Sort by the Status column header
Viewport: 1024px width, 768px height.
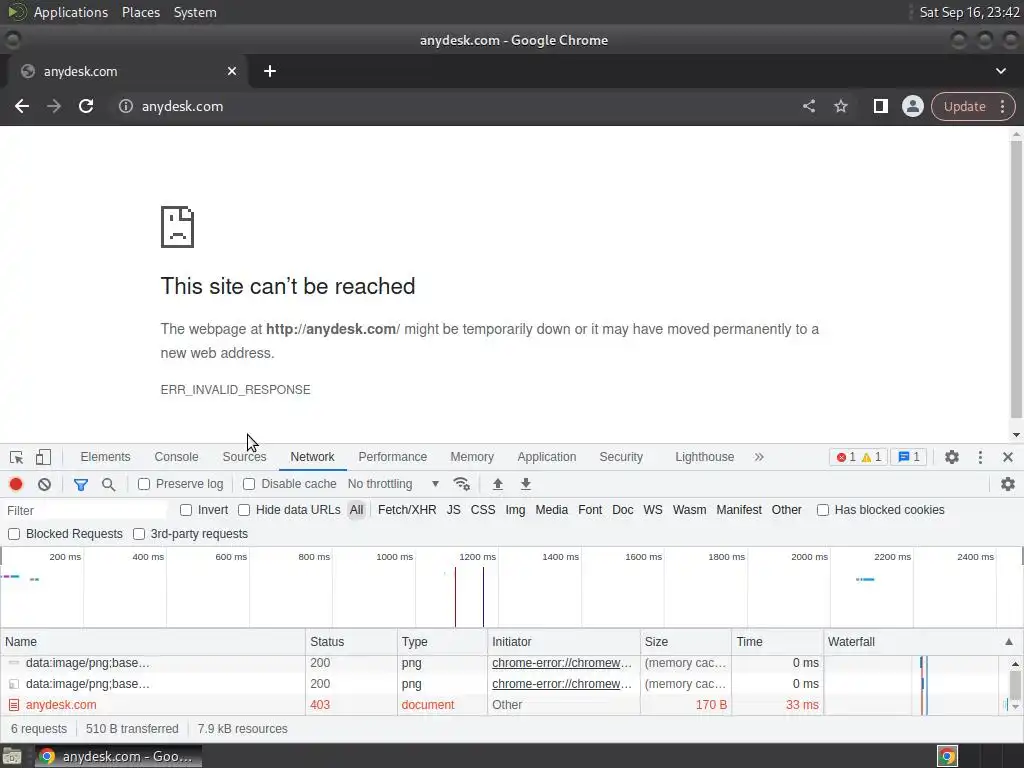(x=351, y=642)
